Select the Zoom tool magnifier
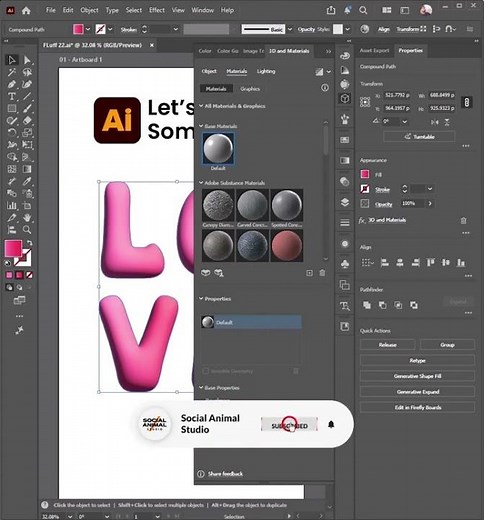 (x=27, y=229)
